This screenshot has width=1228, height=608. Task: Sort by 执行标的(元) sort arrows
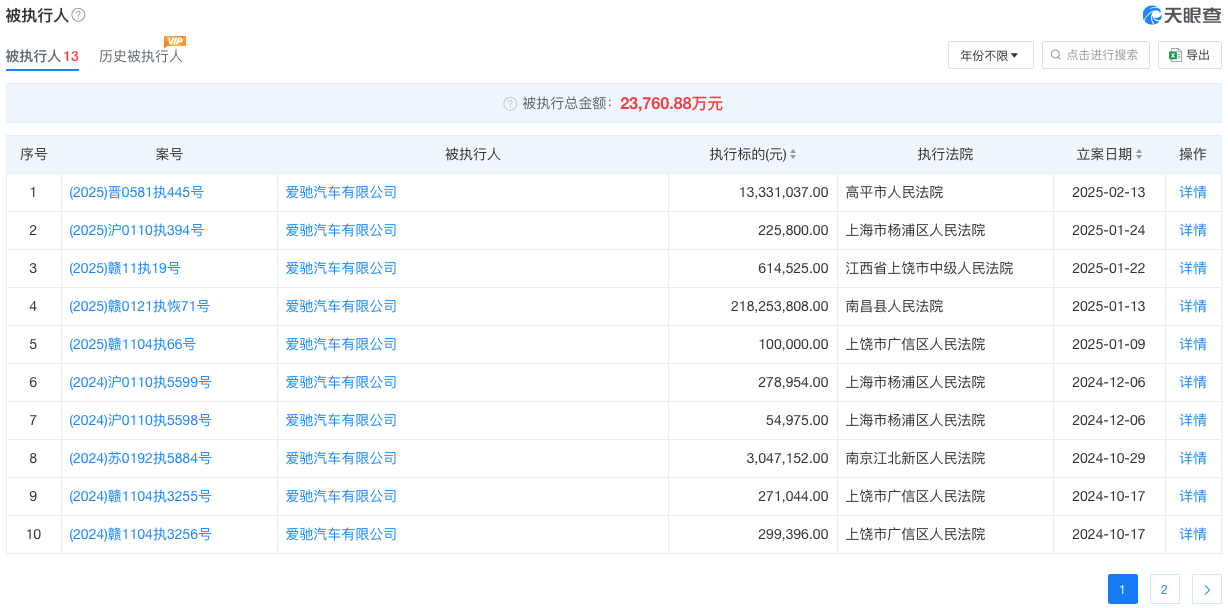793,155
